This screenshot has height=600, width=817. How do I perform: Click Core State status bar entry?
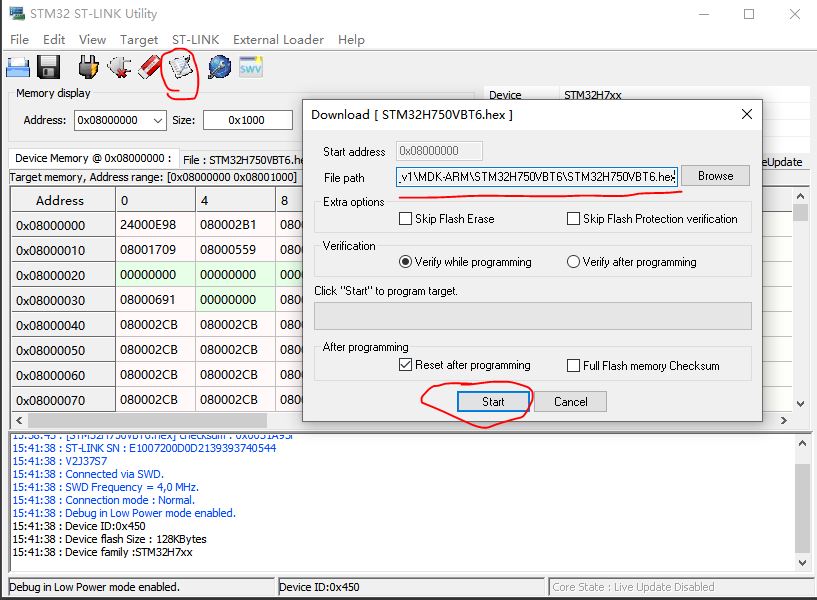(680, 587)
